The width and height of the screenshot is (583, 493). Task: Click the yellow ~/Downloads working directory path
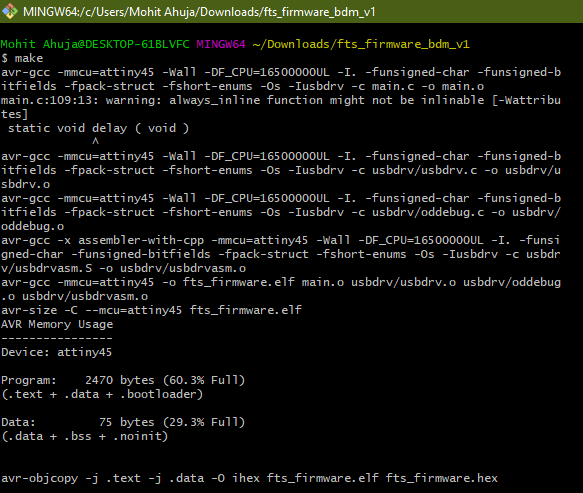tap(361, 44)
